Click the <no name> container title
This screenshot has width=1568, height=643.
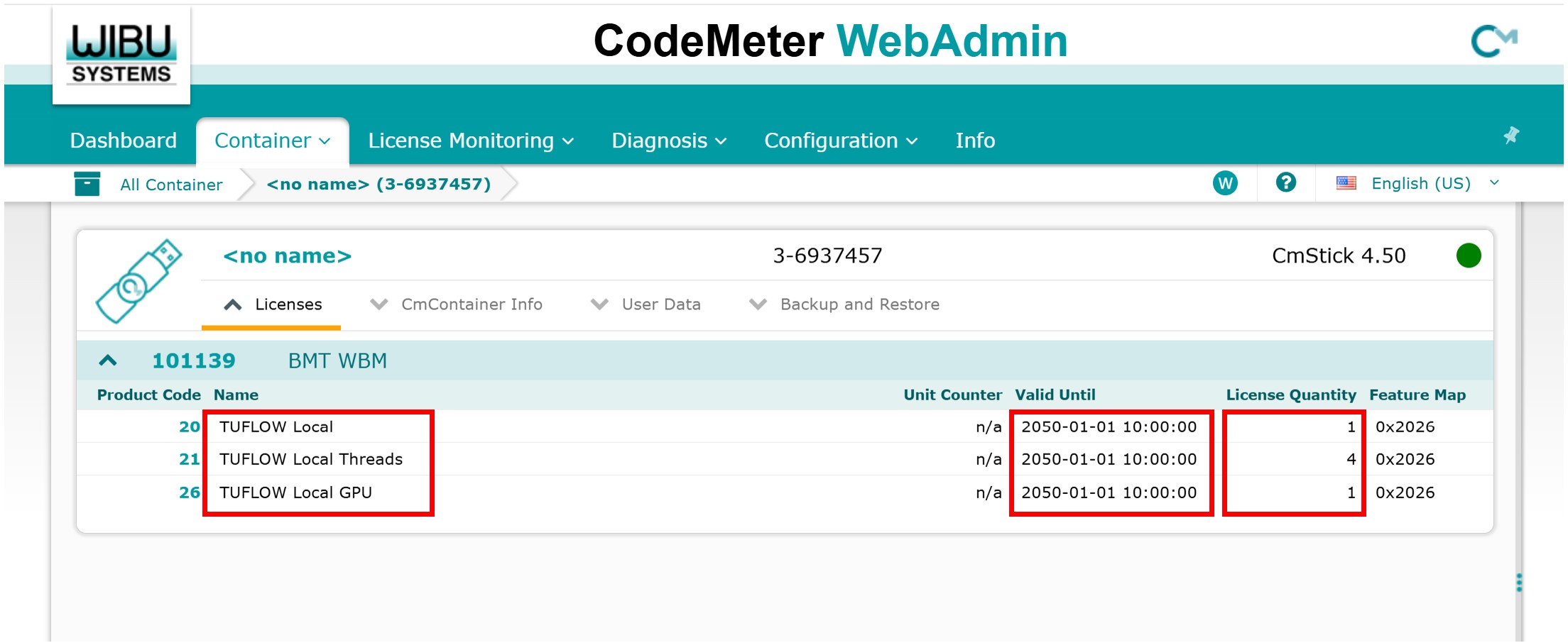pyautogui.click(x=287, y=255)
